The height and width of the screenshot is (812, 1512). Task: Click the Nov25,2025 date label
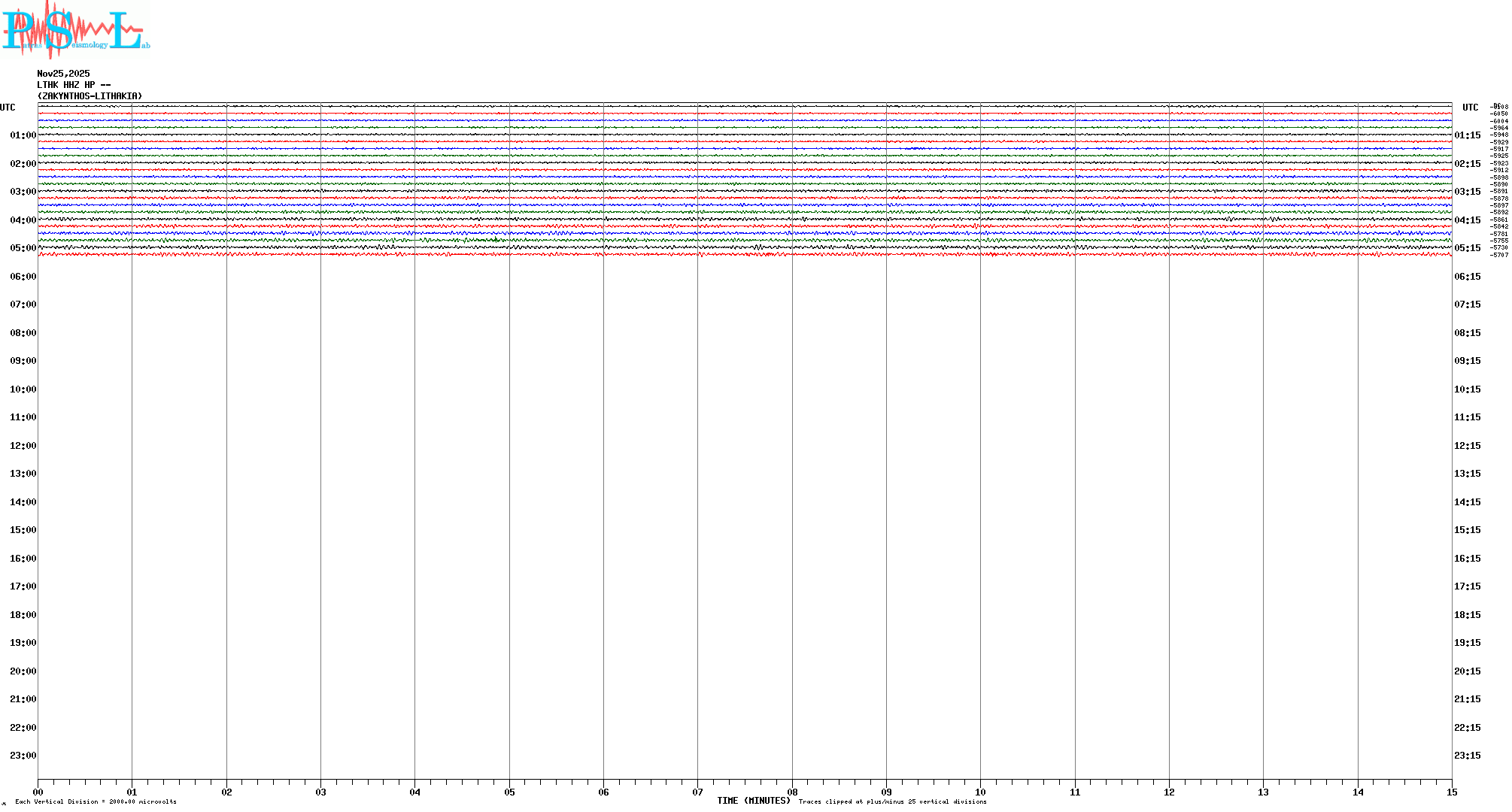pos(63,74)
